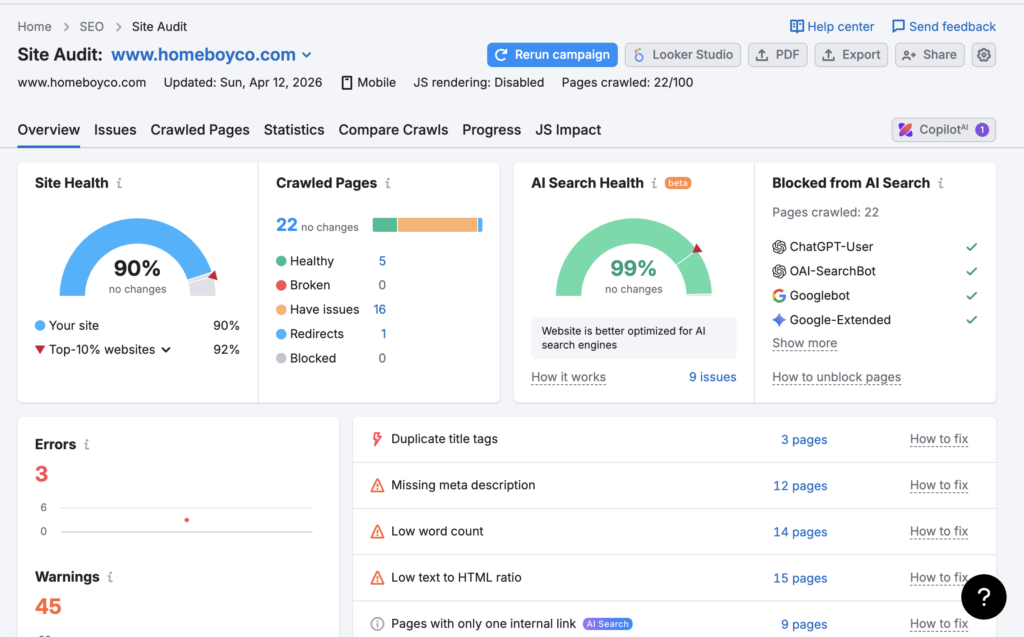Expand the Top-10% websites dropdown

[166, 350]
